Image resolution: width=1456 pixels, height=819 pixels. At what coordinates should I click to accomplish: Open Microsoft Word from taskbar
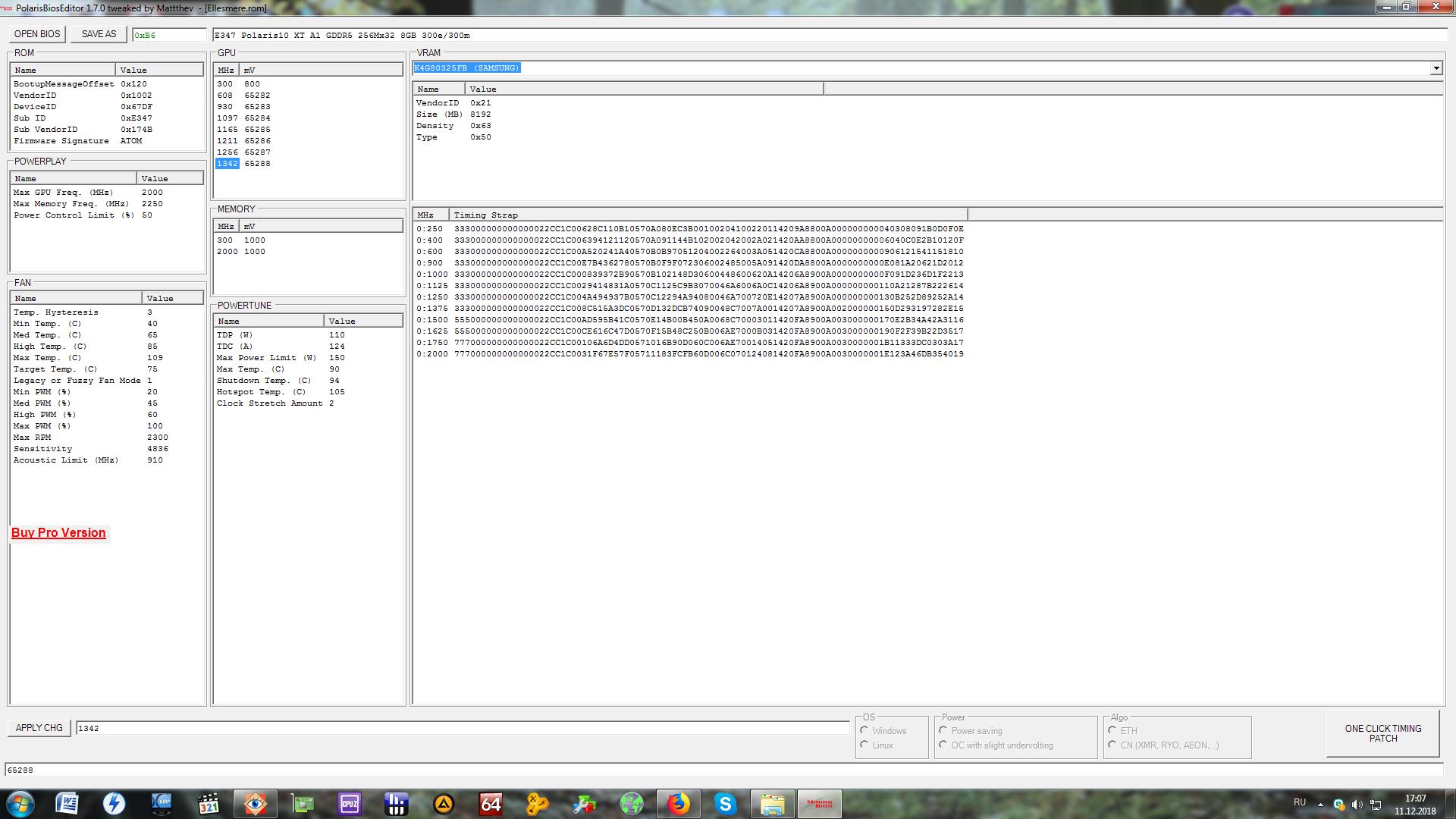click(67, 804)
